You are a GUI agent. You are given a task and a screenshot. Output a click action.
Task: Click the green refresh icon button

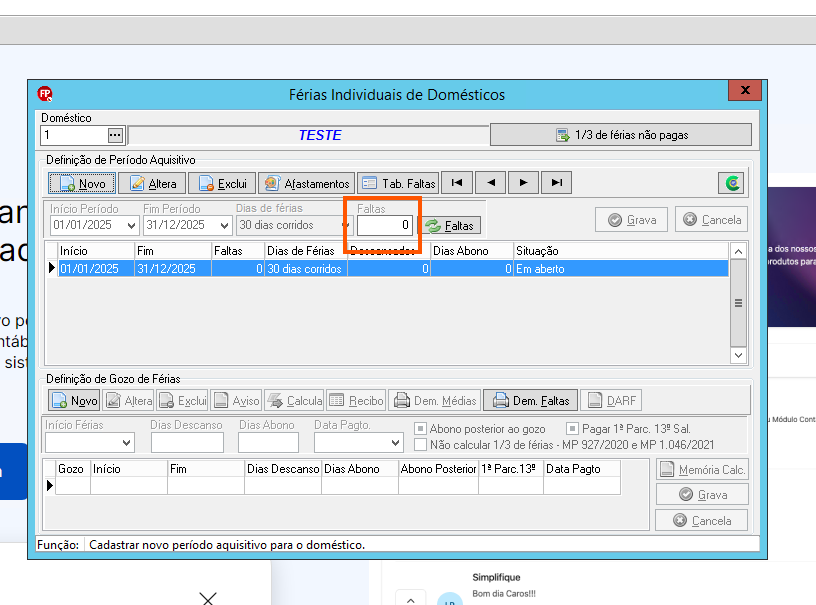(732, 183)
